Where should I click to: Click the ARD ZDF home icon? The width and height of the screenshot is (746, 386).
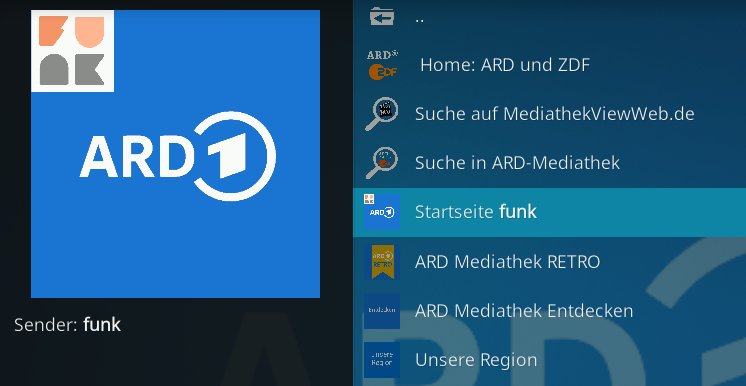pyautogui.click(x=383, y=65)
